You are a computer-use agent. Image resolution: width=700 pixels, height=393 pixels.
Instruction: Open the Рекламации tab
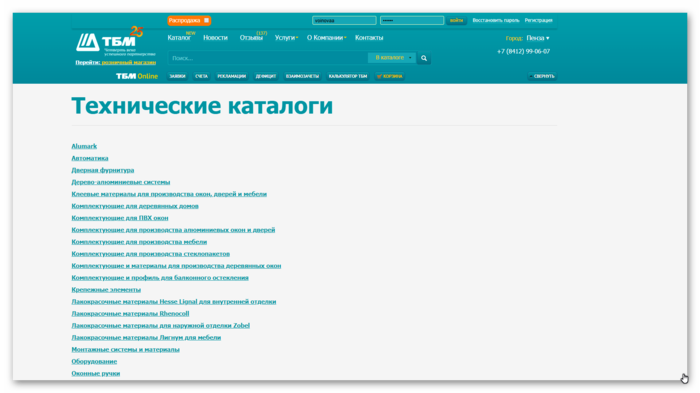click(231, 76)
